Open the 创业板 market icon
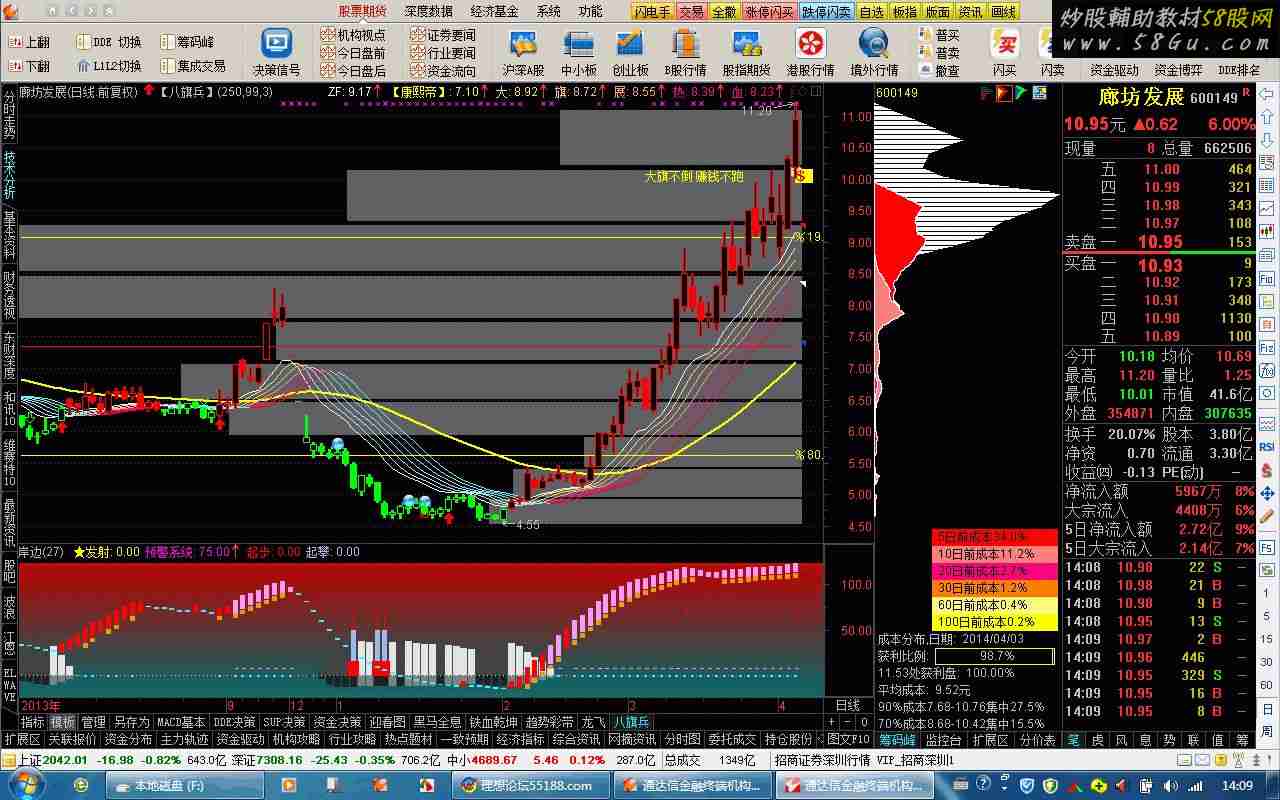1280x800 pixels. pyautogui.click(x=630, y=52)
